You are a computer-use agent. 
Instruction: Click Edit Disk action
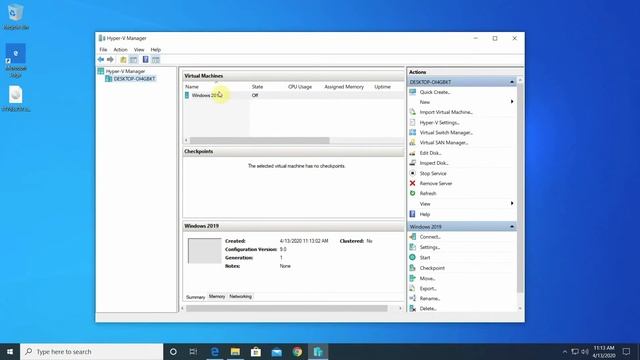tap(431, 153)
